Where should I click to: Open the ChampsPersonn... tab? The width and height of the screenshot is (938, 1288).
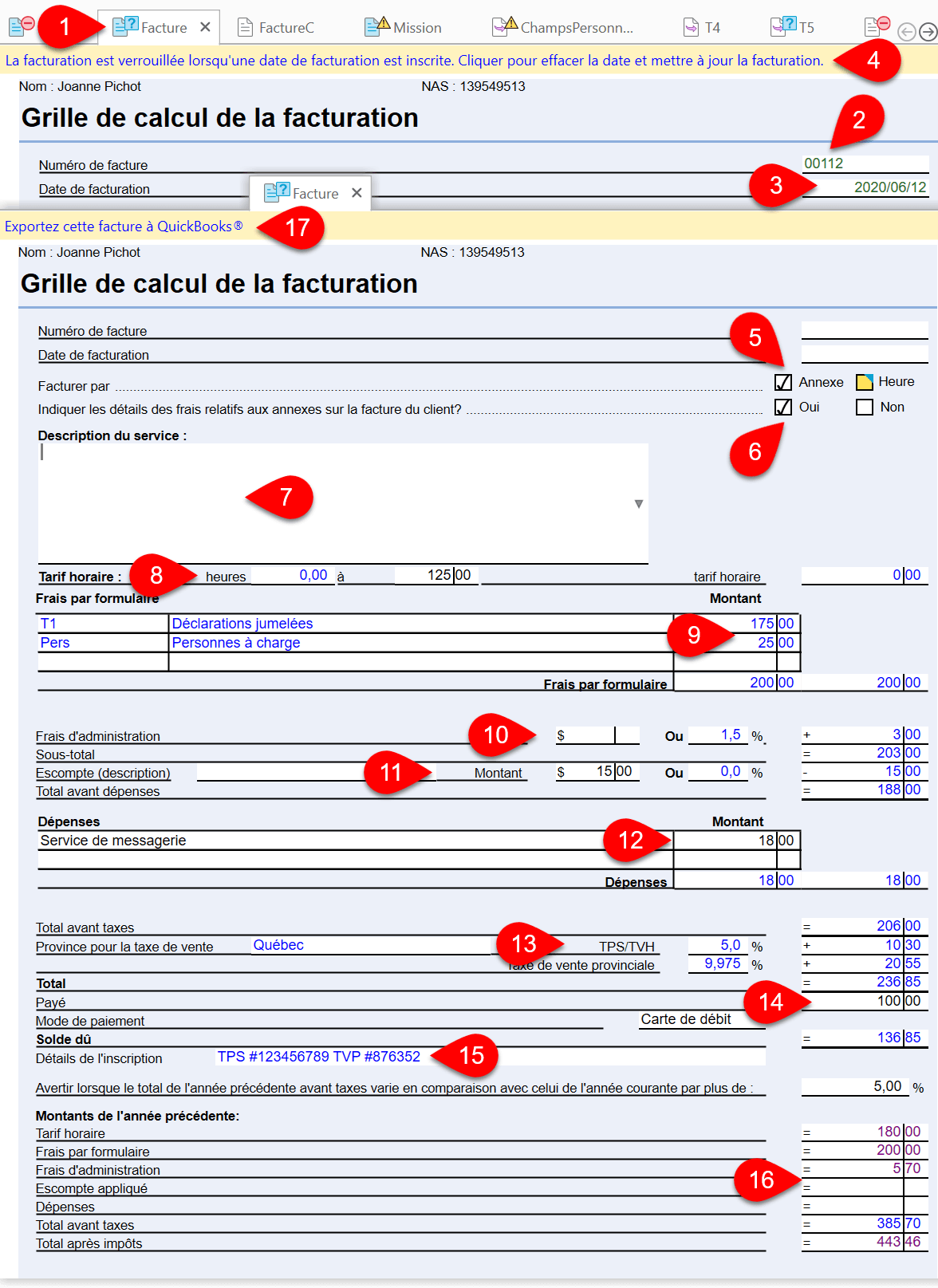(x=563, y=28)
